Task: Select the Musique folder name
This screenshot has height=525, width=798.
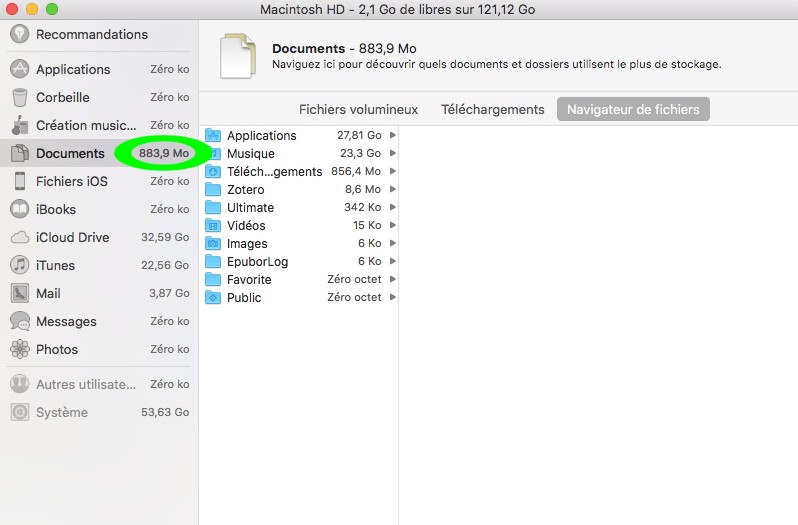Action: (x=250, y=154)
